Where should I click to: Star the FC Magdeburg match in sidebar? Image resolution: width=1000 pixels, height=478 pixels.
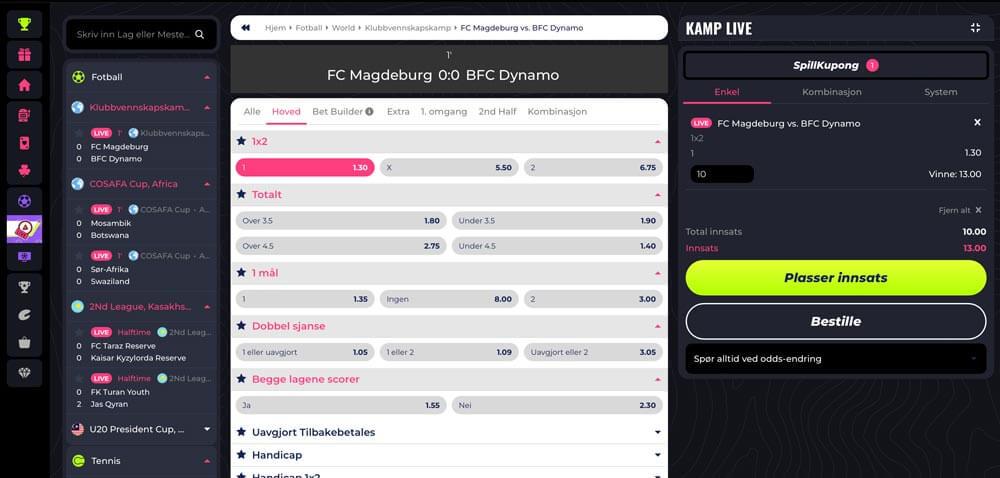[79, 133]
